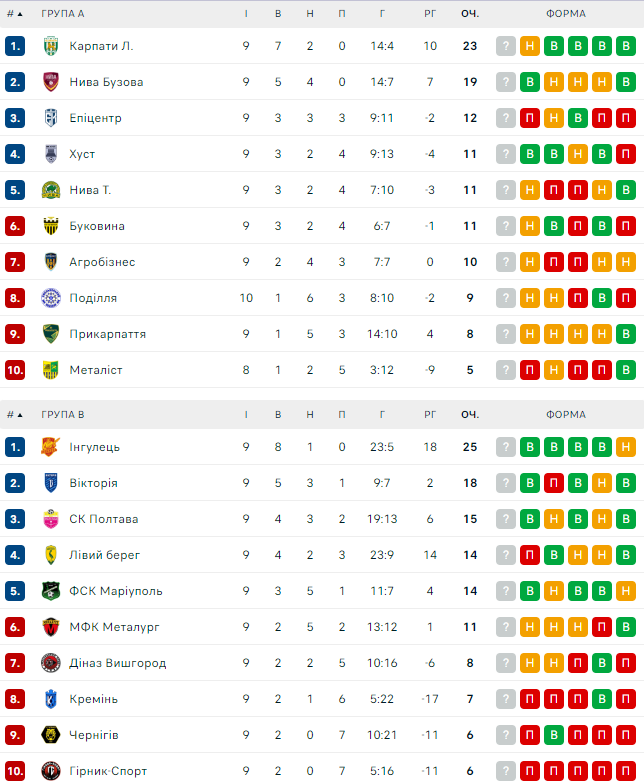Screen dimensions: 644x783
Task: Click the Кремінь club crest
Action: (51, 699)
